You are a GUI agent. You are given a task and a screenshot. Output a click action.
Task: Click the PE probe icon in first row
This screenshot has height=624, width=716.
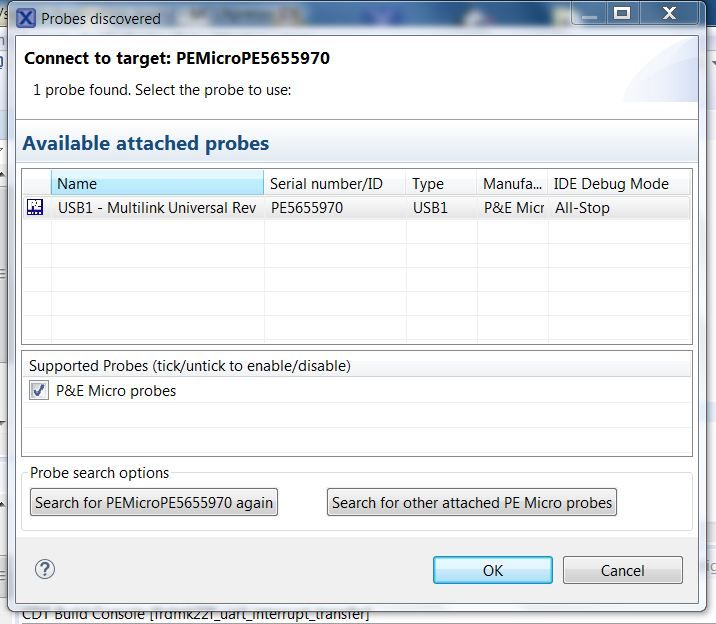pos(35,207)
